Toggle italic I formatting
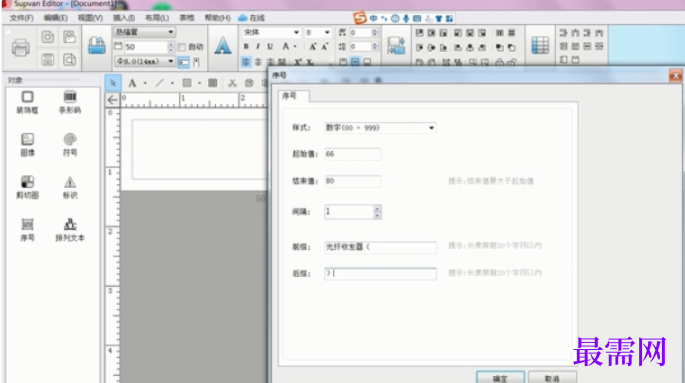Image resolution: width=685 pixels, height=383 pixels. tap(258, 47)
